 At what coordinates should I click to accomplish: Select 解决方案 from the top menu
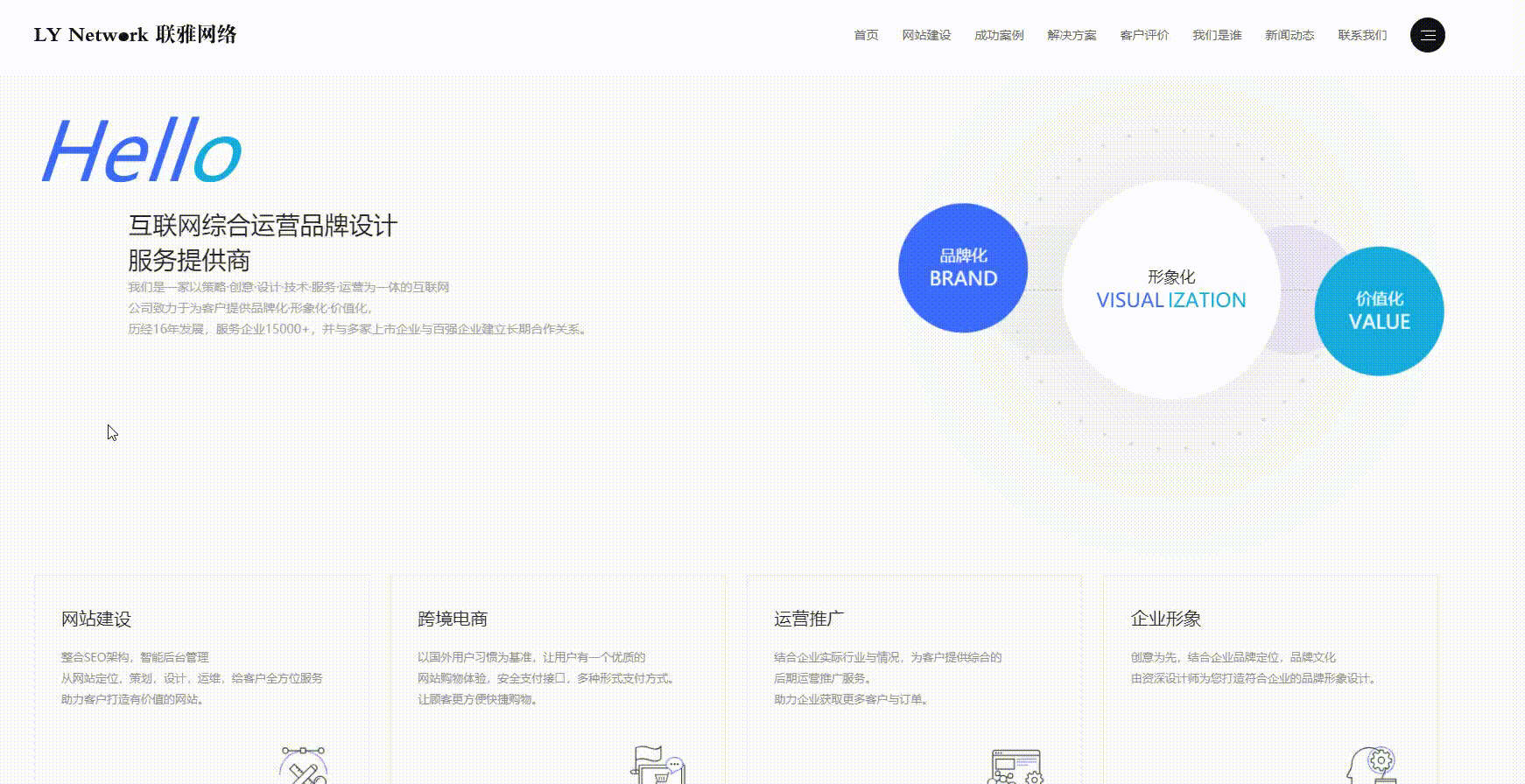click(1072, 35)
